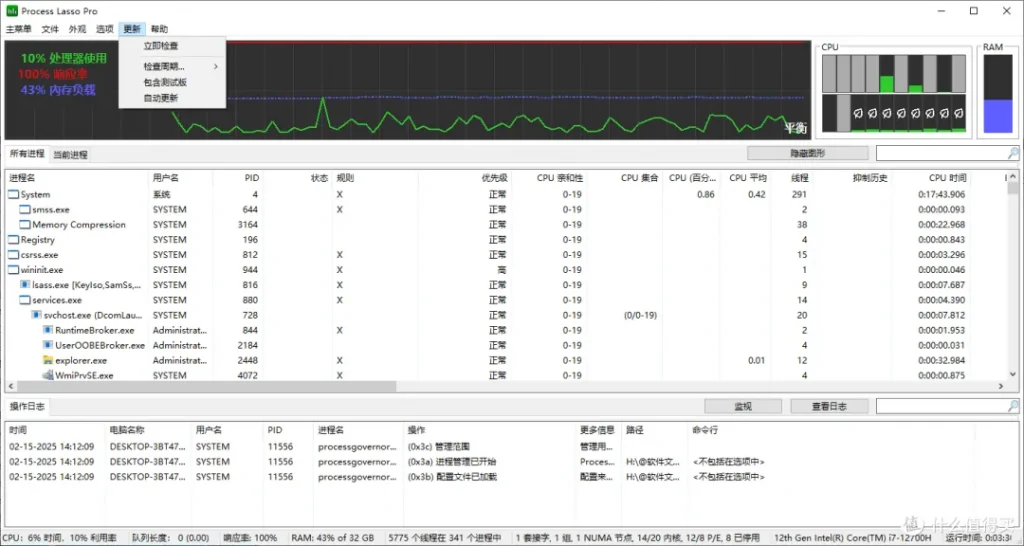The width and height of the screenshot is (1024, 546).
Task: Click the 高 priority cell of wininit.exe
Action: tap(502, 270)
